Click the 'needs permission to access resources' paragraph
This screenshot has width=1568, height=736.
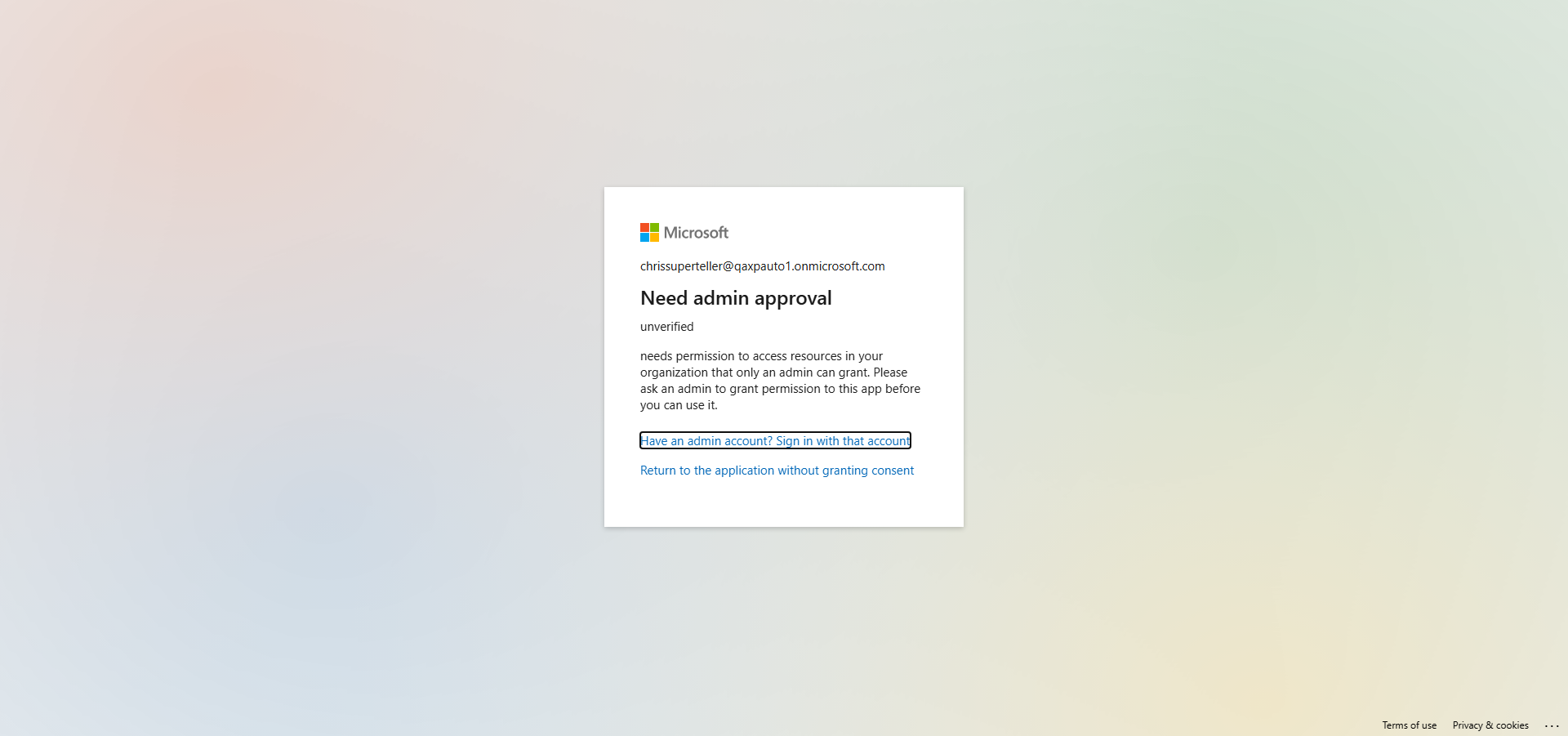780,381
